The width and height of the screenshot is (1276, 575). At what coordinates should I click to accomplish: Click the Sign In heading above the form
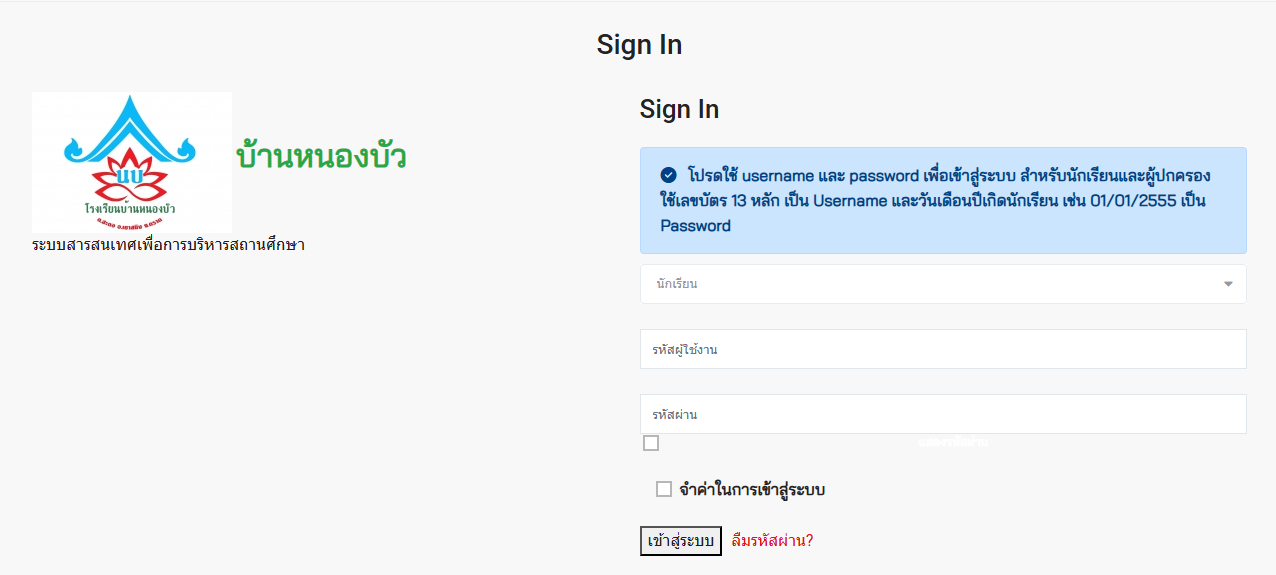tap(679, 109)
